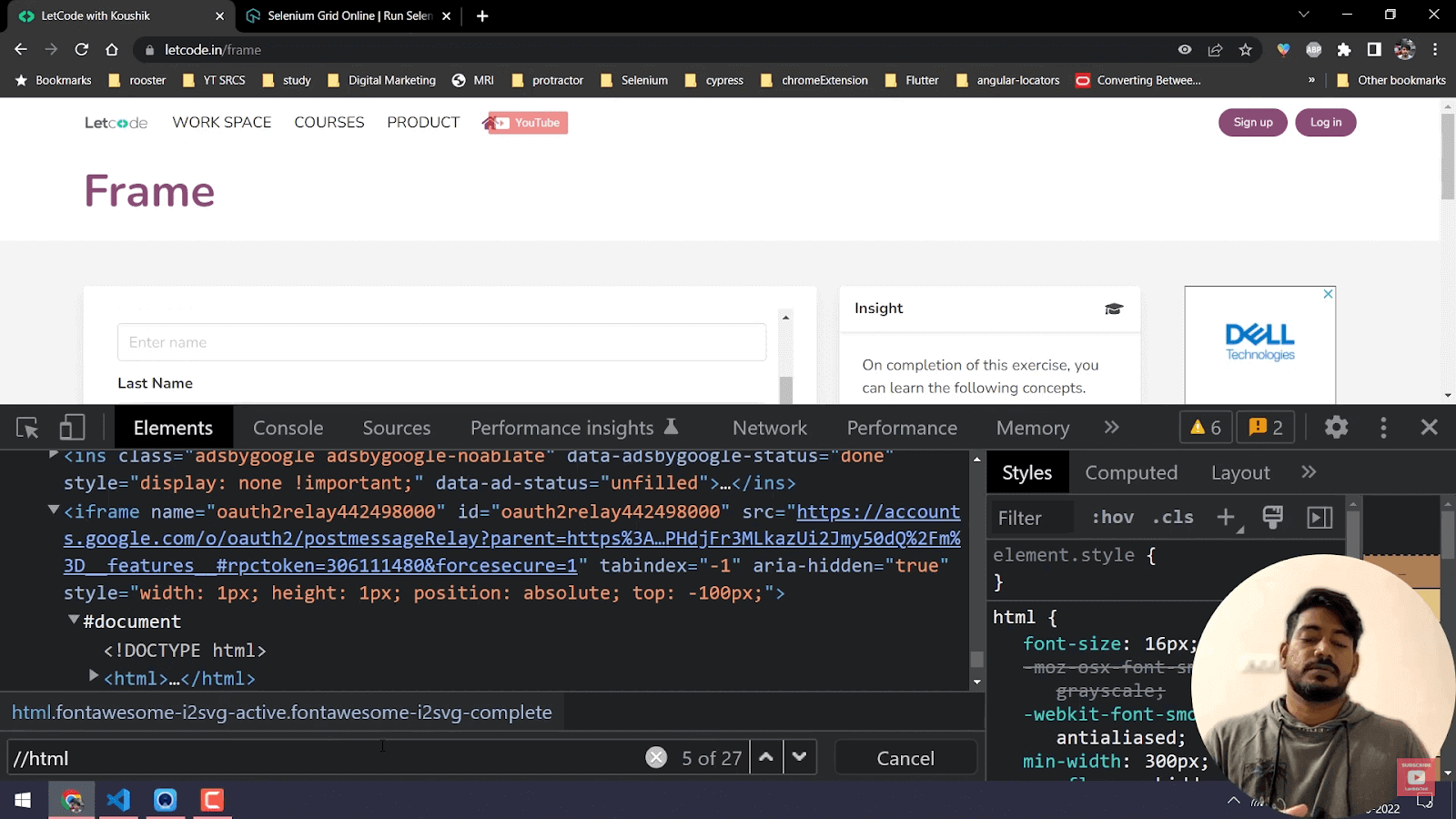Image resolution: width=1456 pixels, height=819 pixels.
Task: Select the DOCTYPE html row
Action: (184, 650)
